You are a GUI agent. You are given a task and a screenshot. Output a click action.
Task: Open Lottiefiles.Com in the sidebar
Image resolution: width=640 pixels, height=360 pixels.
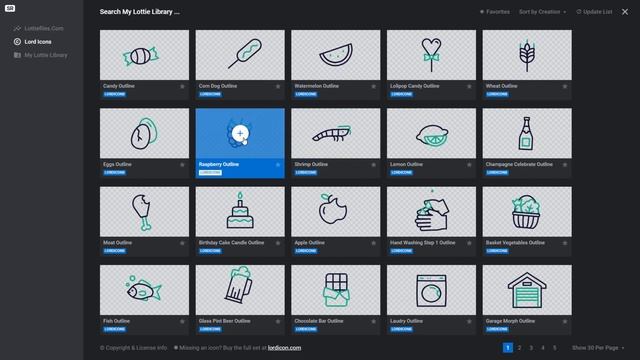39,29
